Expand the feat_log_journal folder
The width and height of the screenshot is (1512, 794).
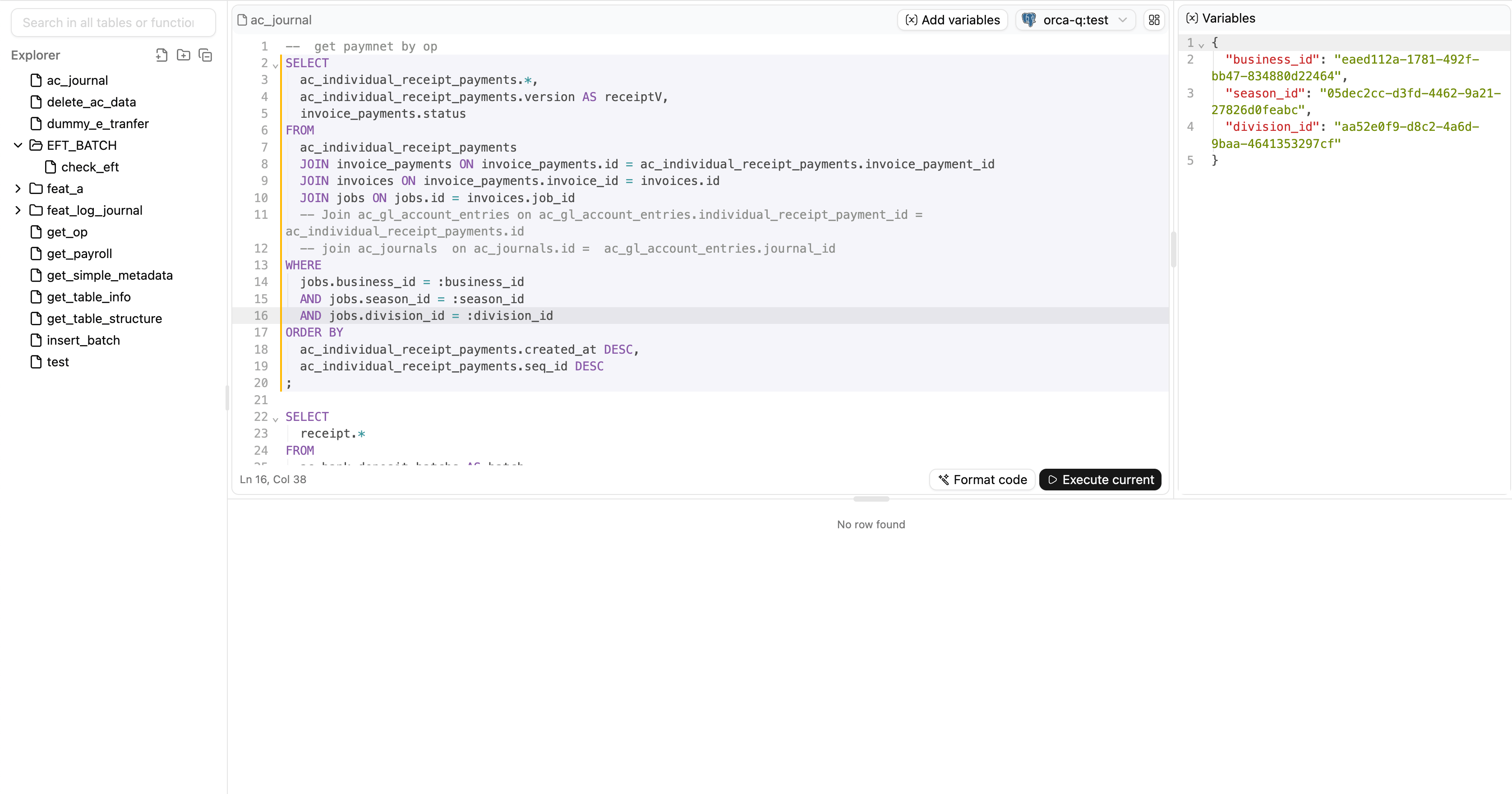click(18, 210)
